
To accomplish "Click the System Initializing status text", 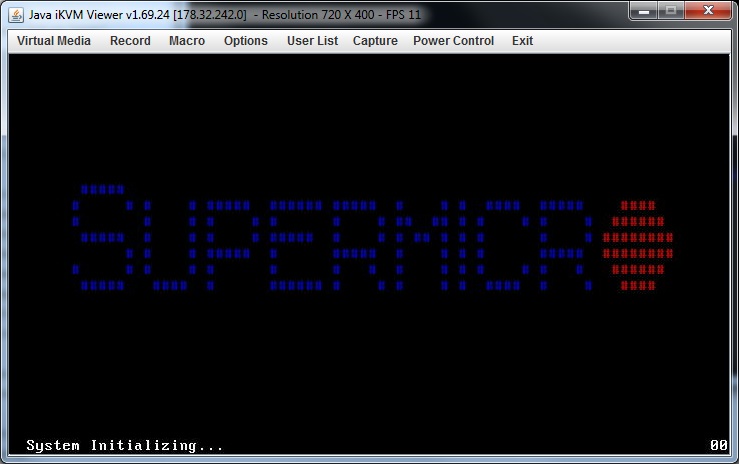I will (x=125, y=445).
